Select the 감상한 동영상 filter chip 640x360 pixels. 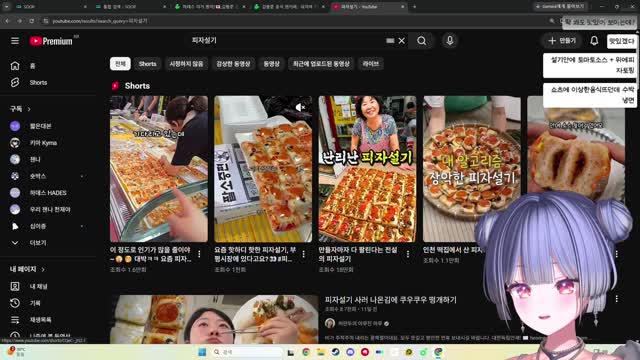(233, 64)
